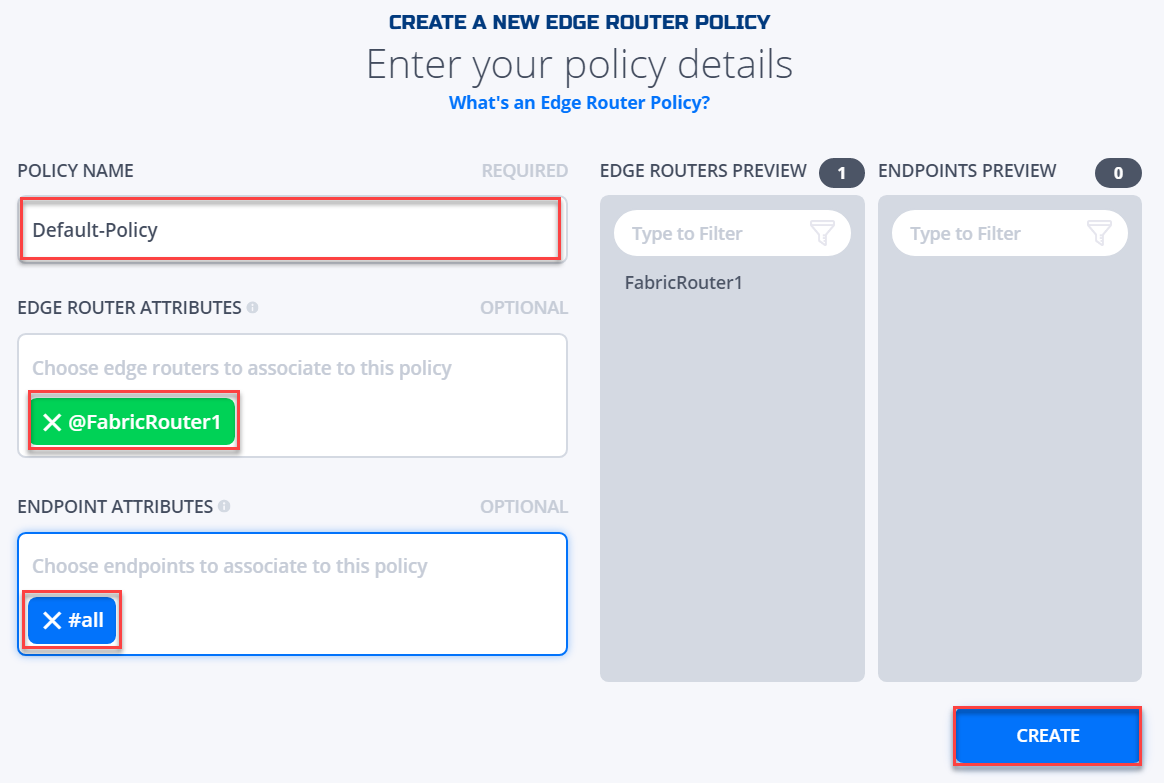Click the blue #all attribute tag

click(72, 620)
